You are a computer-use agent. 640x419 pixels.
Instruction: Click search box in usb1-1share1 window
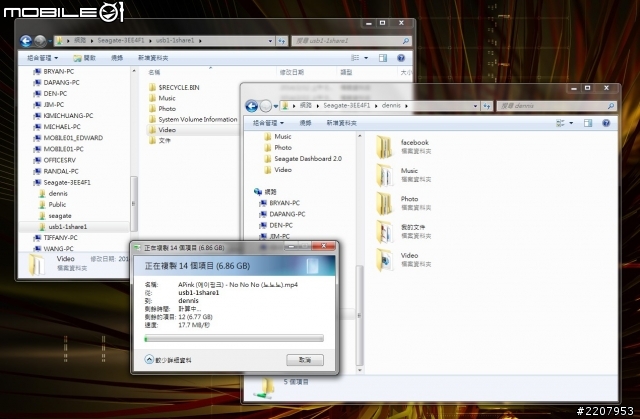pos(351,41)
